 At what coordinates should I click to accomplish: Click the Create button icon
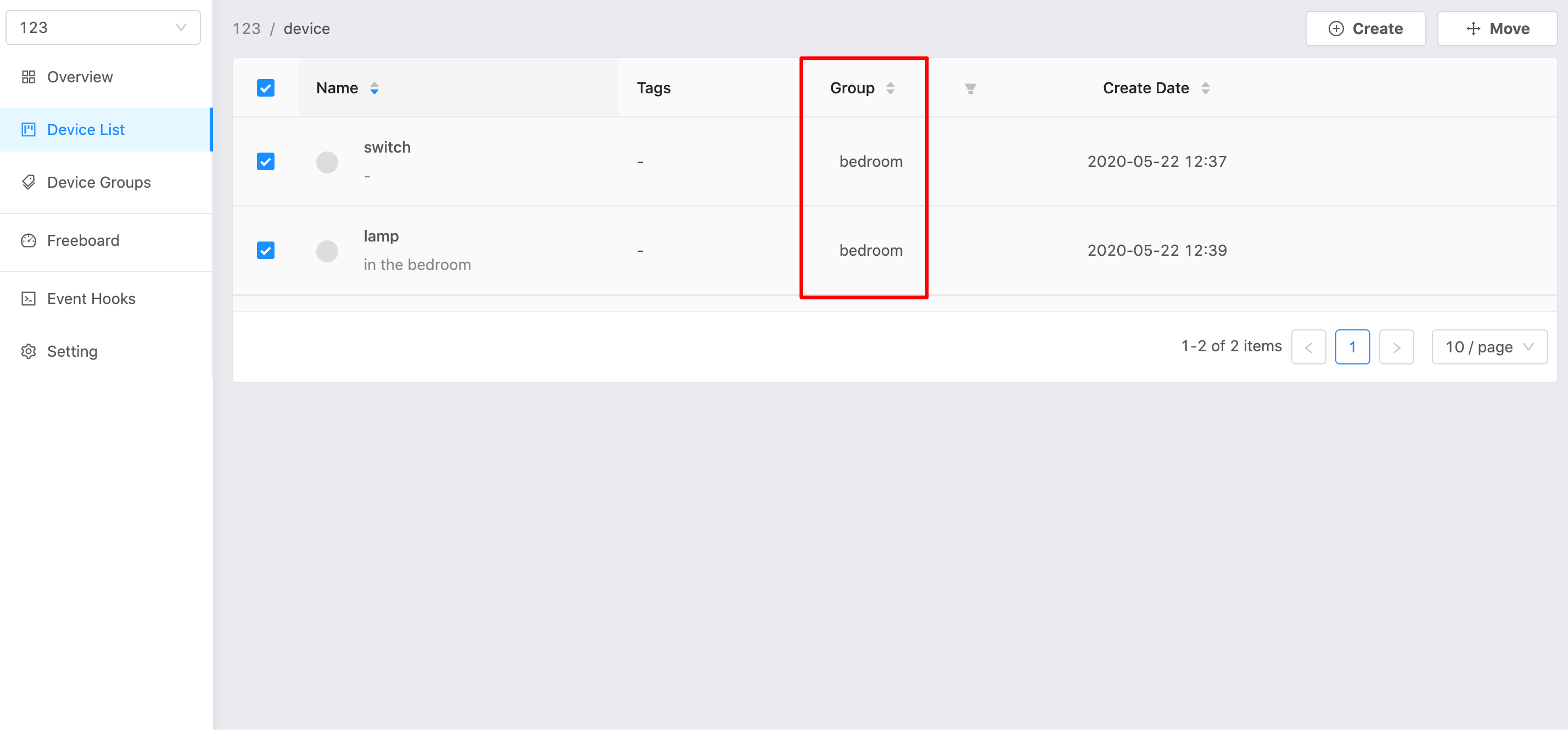tap(1335, 28)
